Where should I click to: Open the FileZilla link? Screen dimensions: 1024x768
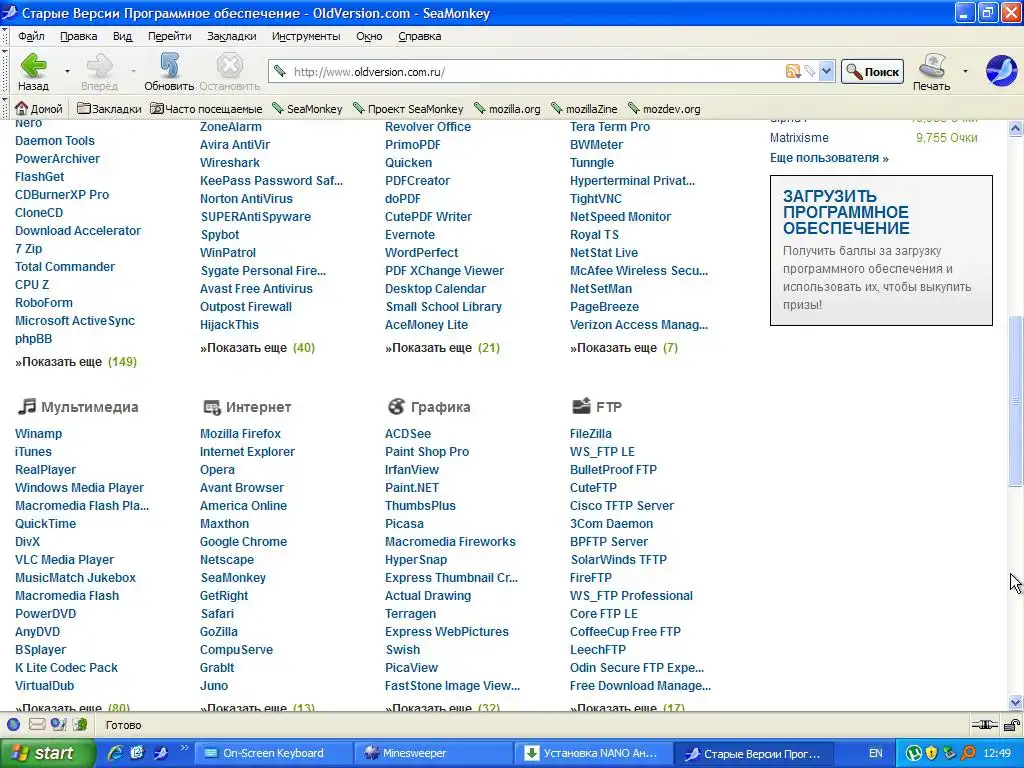590,433
